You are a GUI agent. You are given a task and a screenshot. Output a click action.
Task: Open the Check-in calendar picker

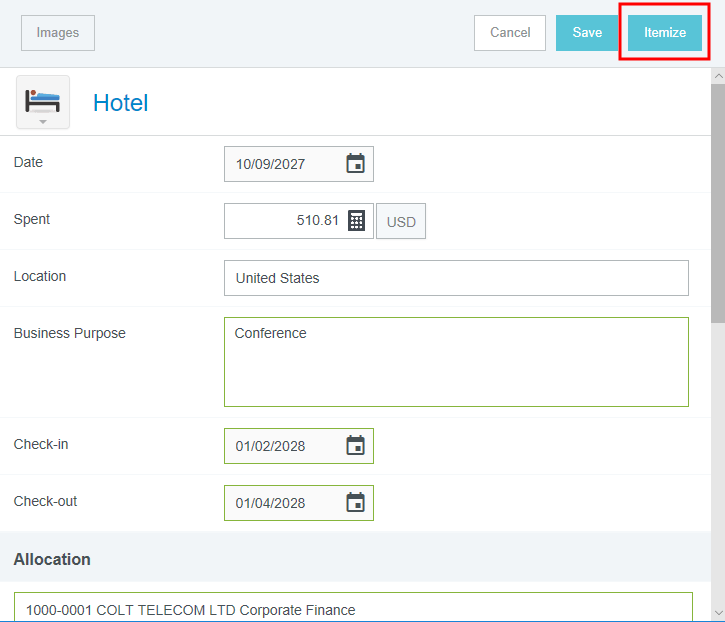(355, 446)
